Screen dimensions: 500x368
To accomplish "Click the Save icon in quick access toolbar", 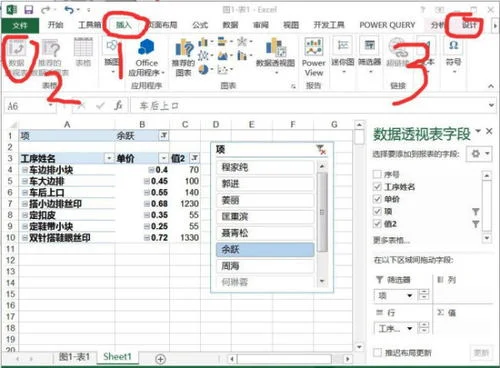I will point(28,10).
